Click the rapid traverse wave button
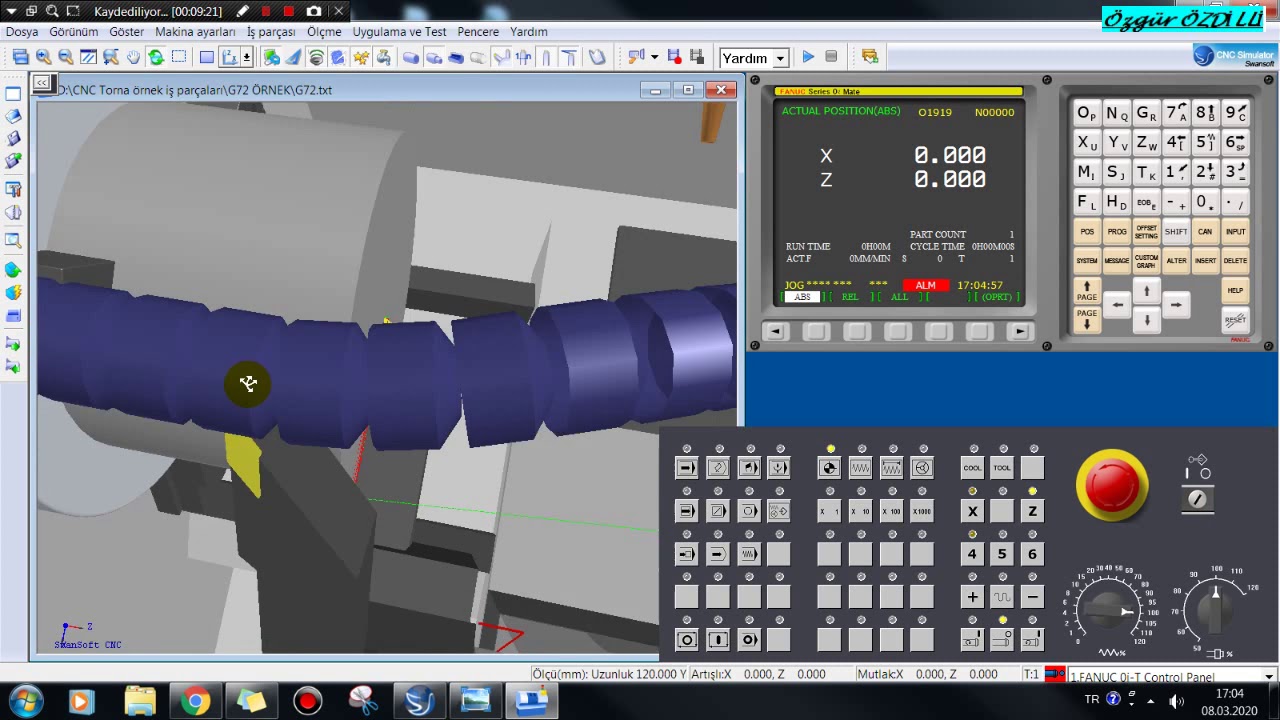The image size is (1280, 720). coord(1002,597)
